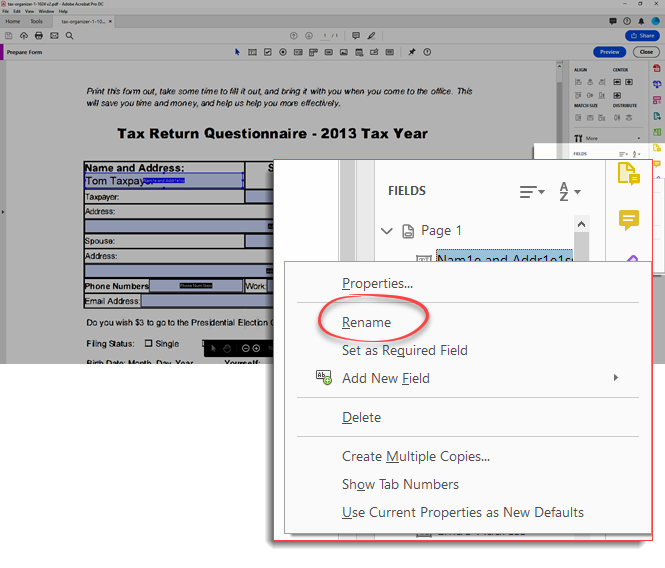Choose the Add Dropdown List tool
Image resolution: width=665 pixels, height=568 pixels.
313,52
